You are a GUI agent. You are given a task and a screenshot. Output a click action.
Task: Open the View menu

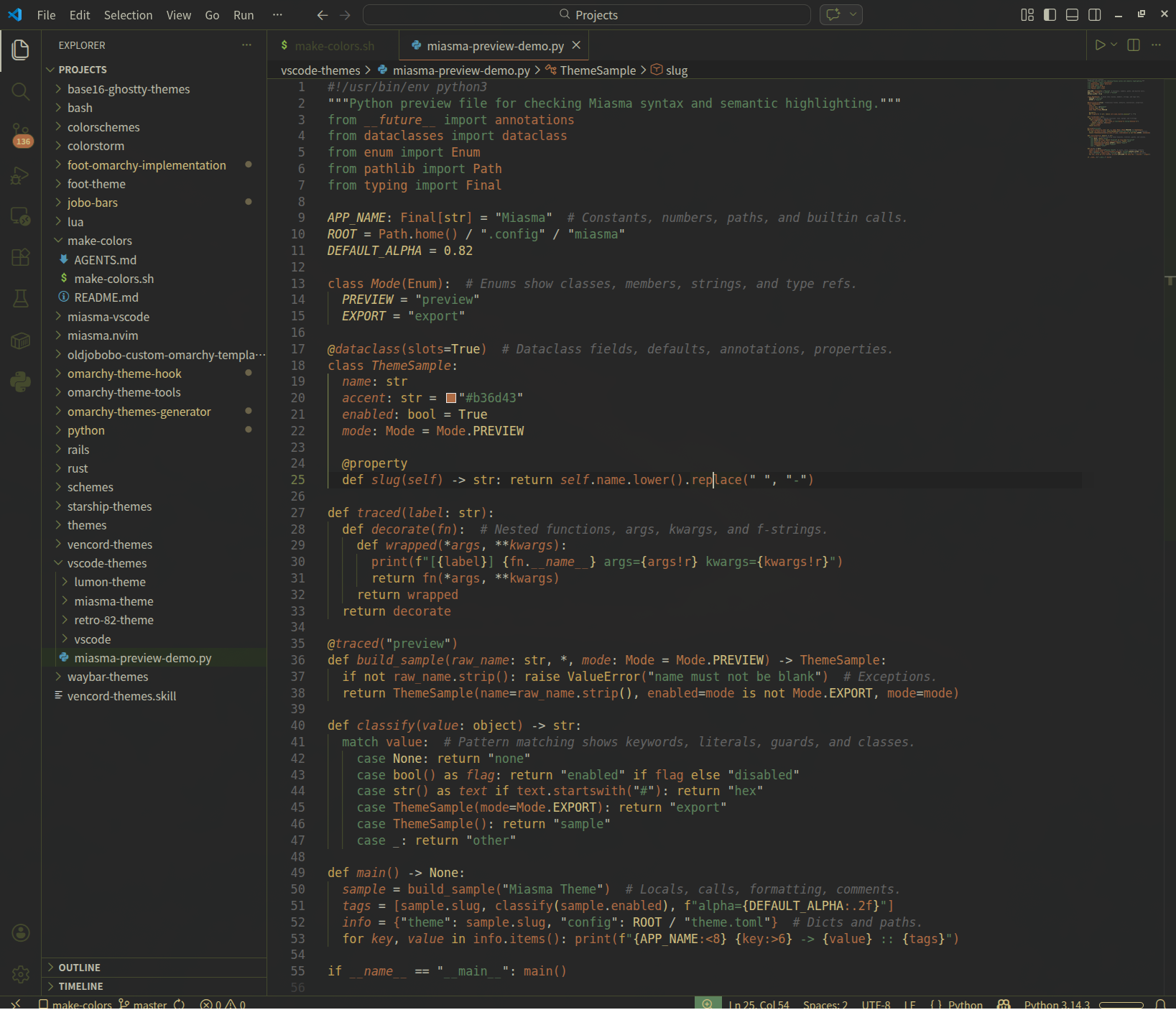[179, 15]
